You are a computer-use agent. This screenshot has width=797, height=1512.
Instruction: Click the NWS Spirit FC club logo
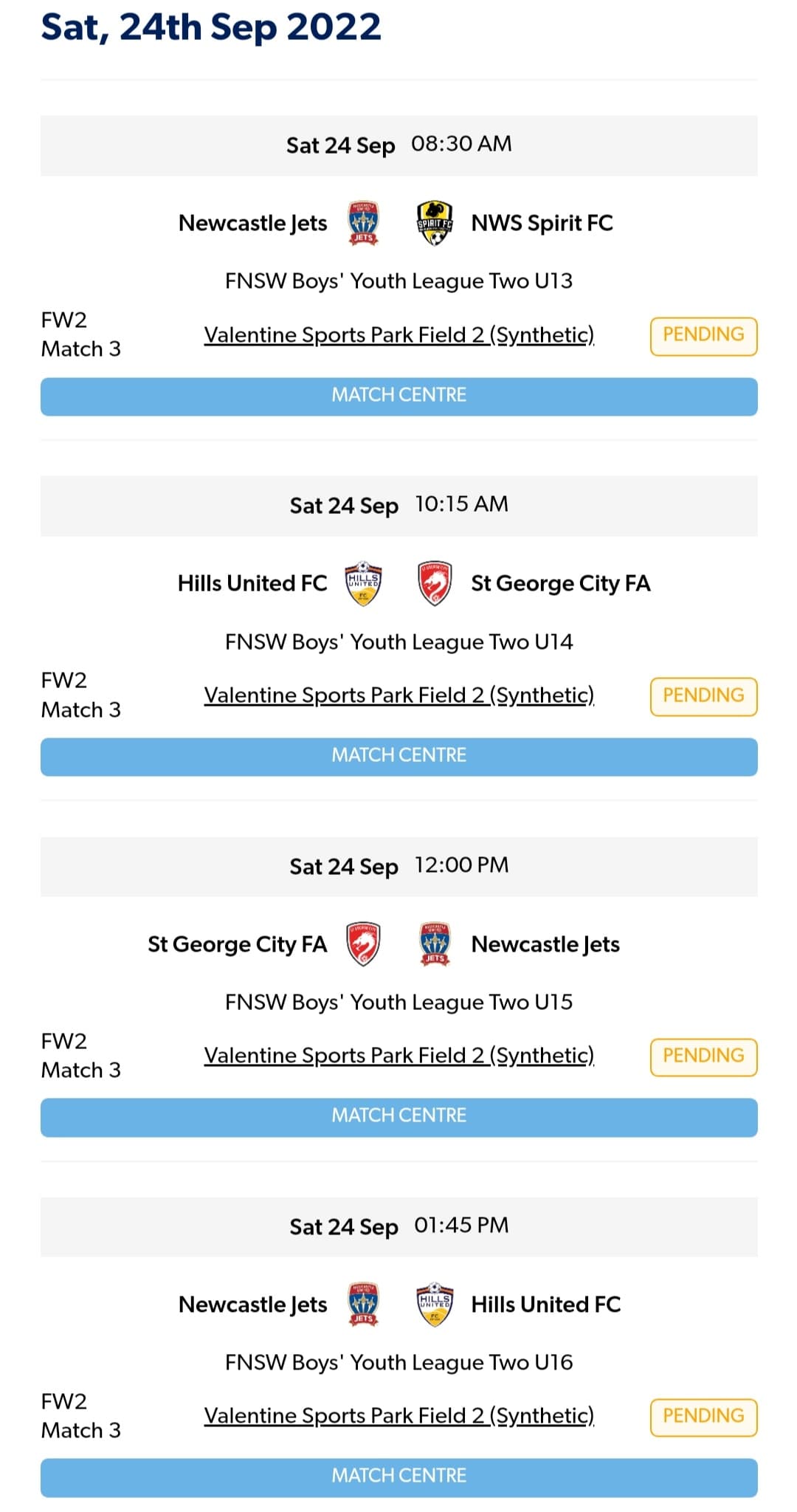click(435, 223)
